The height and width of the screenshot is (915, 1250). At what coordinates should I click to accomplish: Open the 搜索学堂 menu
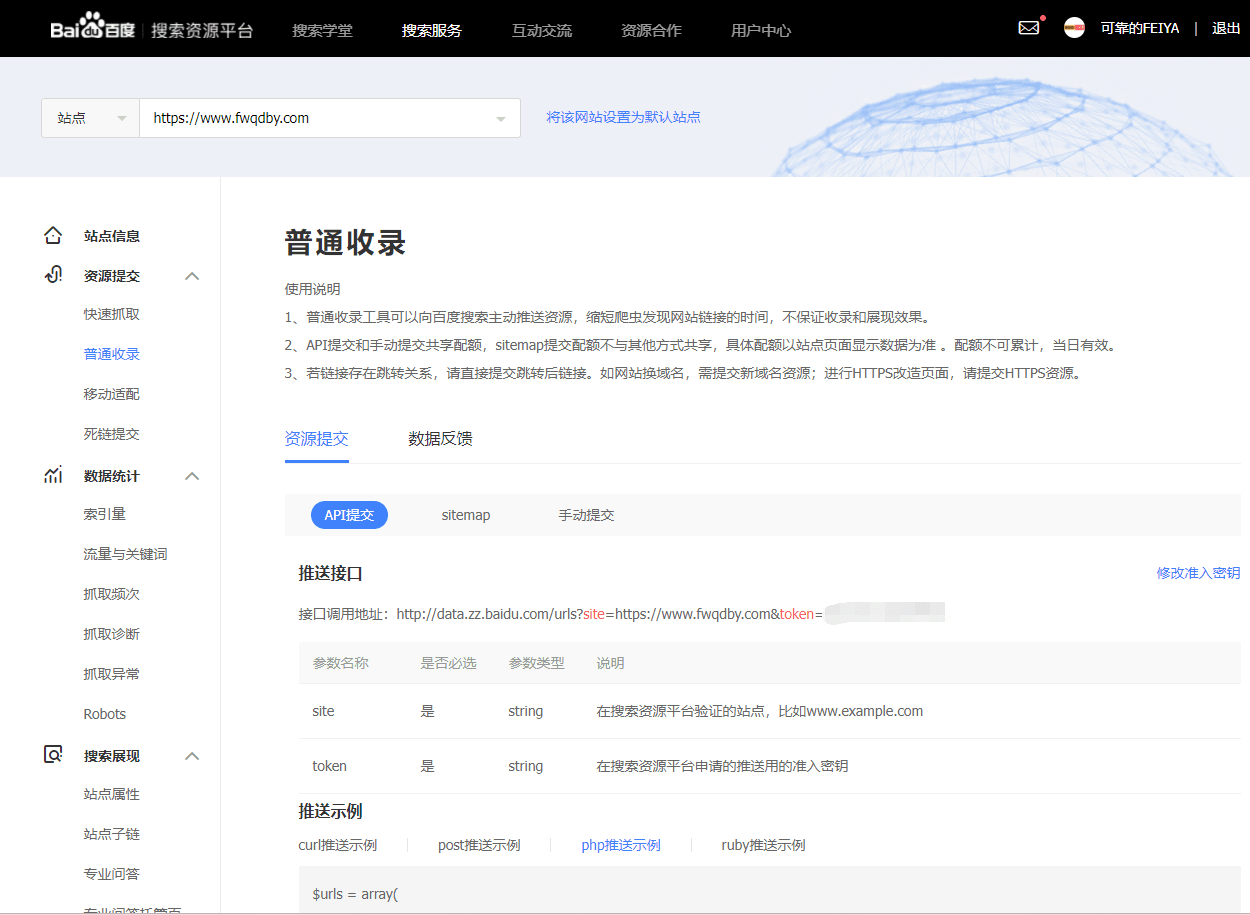[322, 31]
